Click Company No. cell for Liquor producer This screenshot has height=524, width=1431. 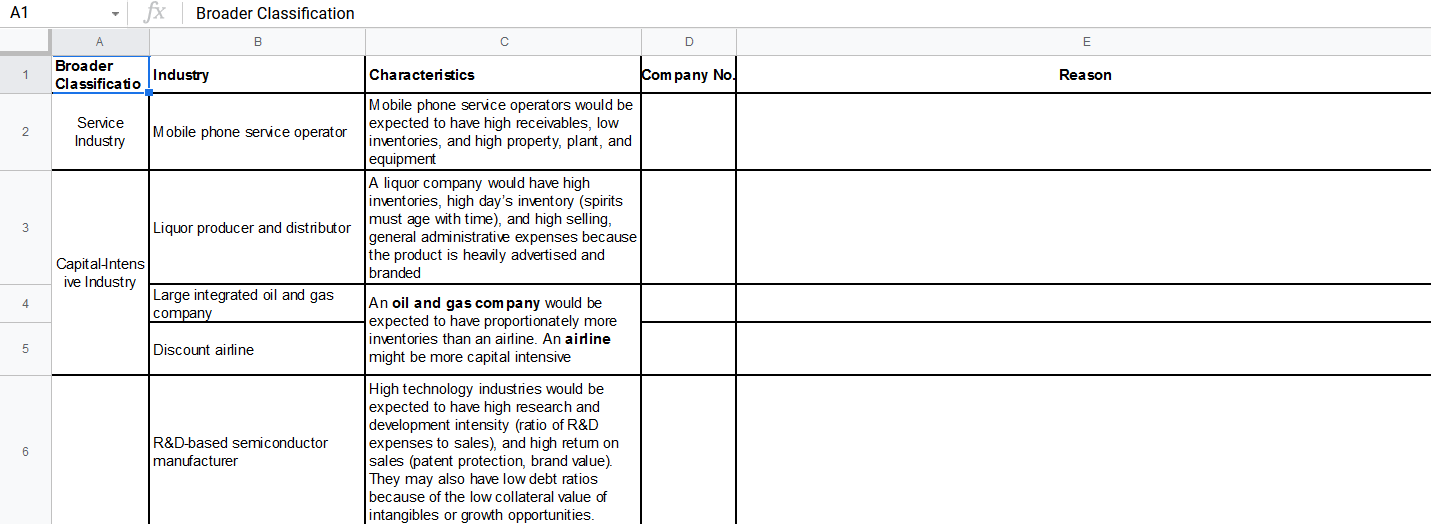tap(689, 227)
